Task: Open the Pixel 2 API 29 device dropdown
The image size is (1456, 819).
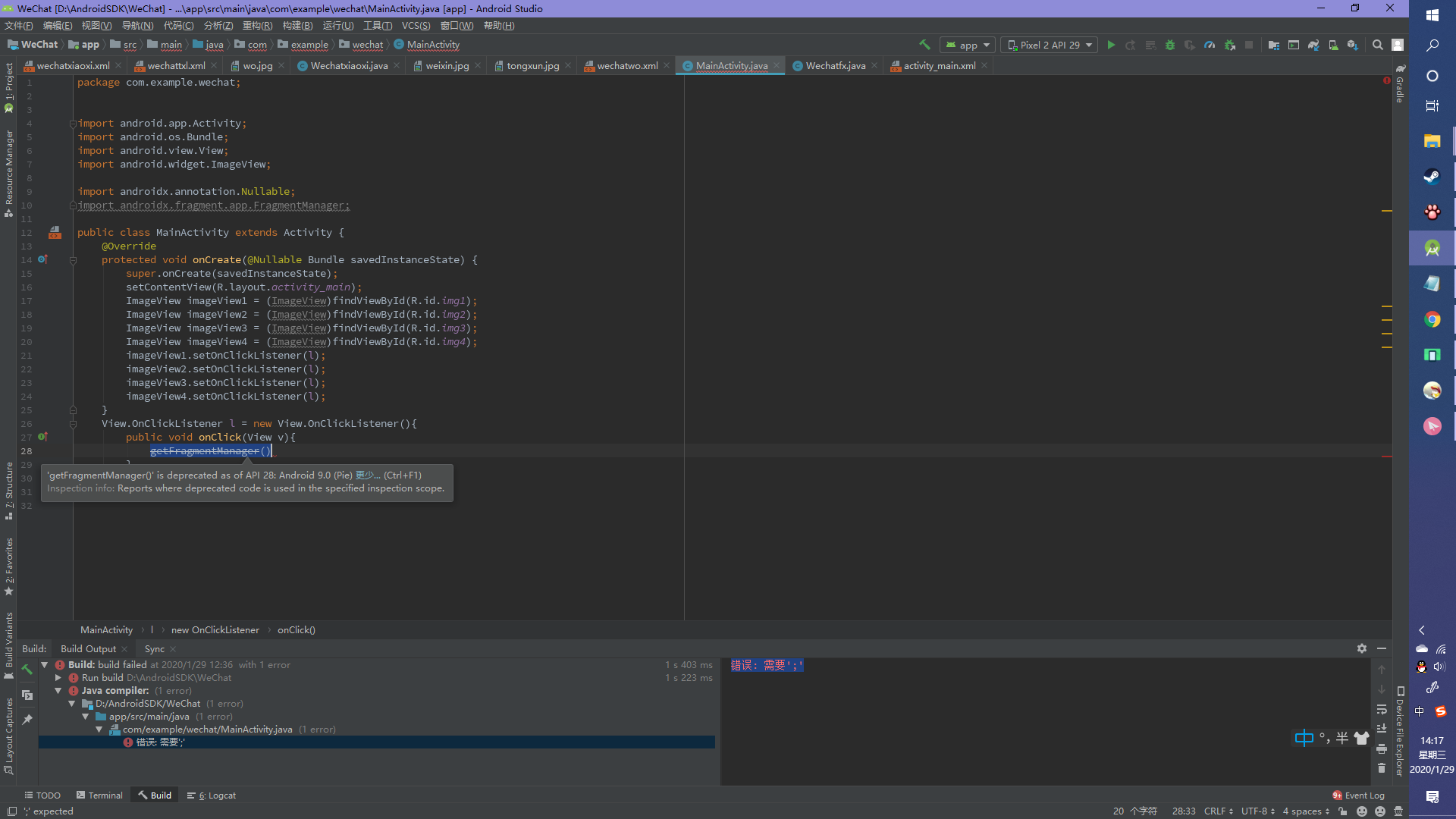Action: pos(1050,45)
